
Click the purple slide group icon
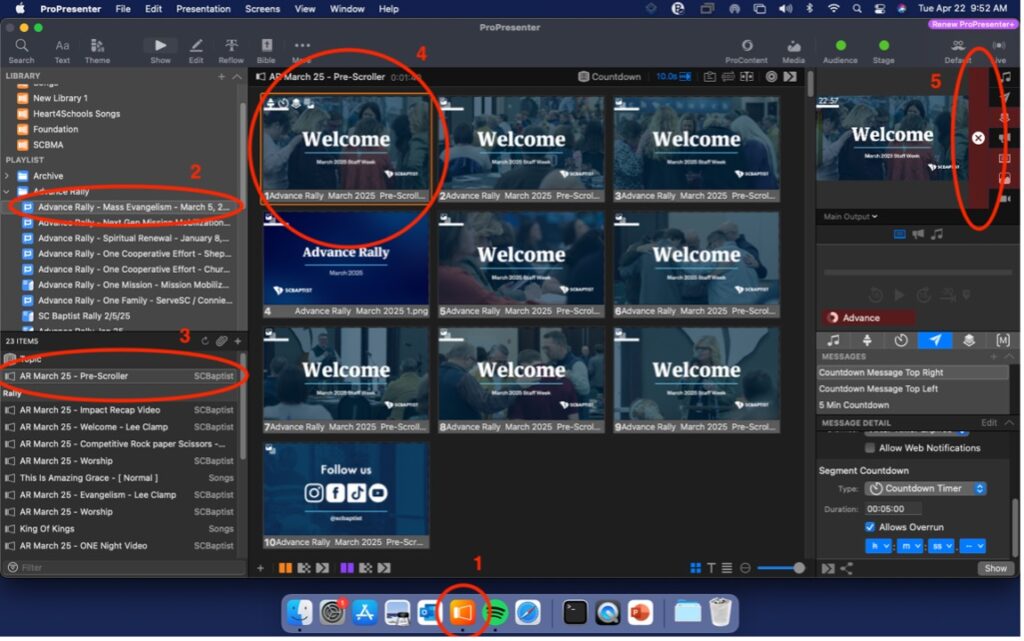point(347,568)
